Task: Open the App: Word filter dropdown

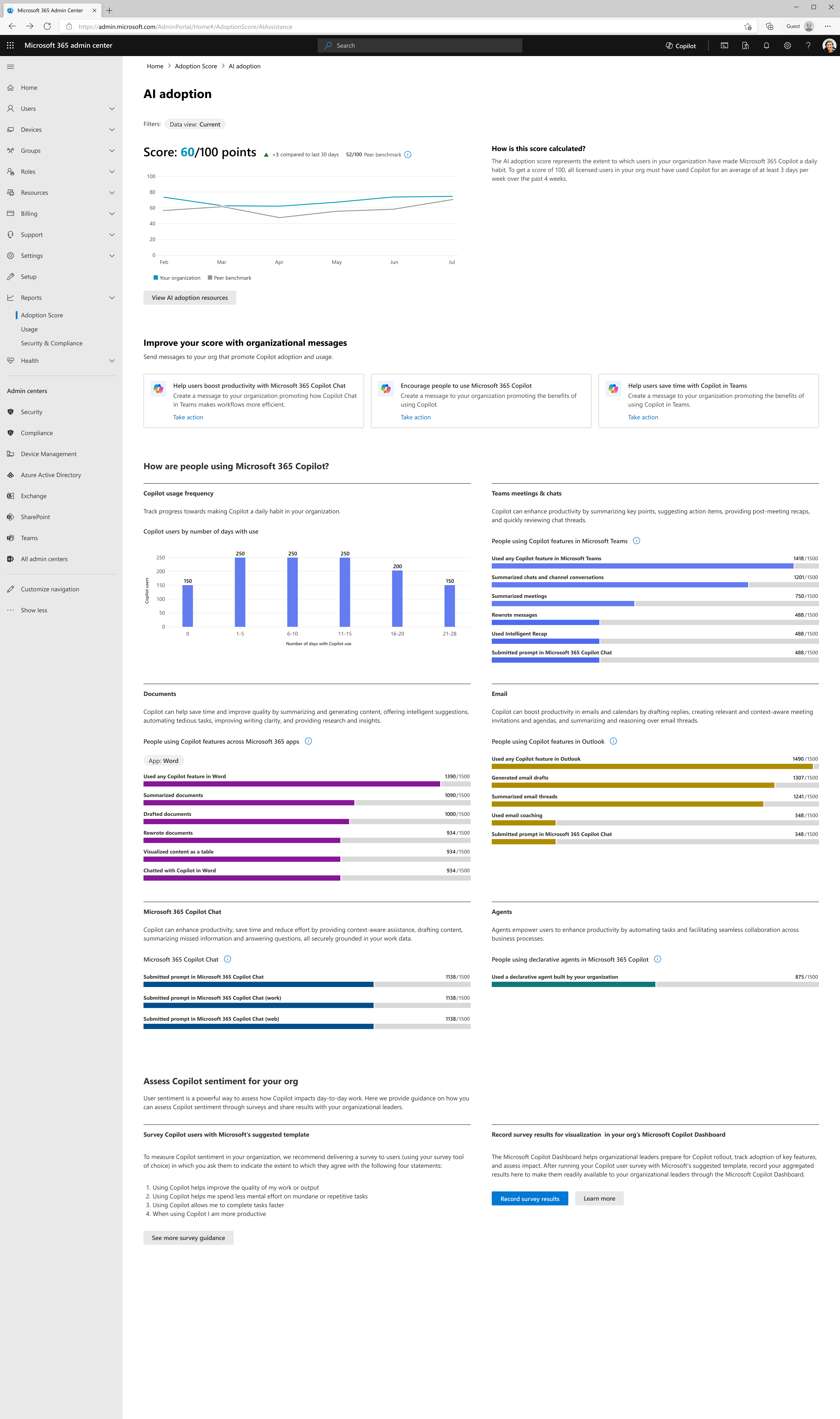Action: (164, 760)
